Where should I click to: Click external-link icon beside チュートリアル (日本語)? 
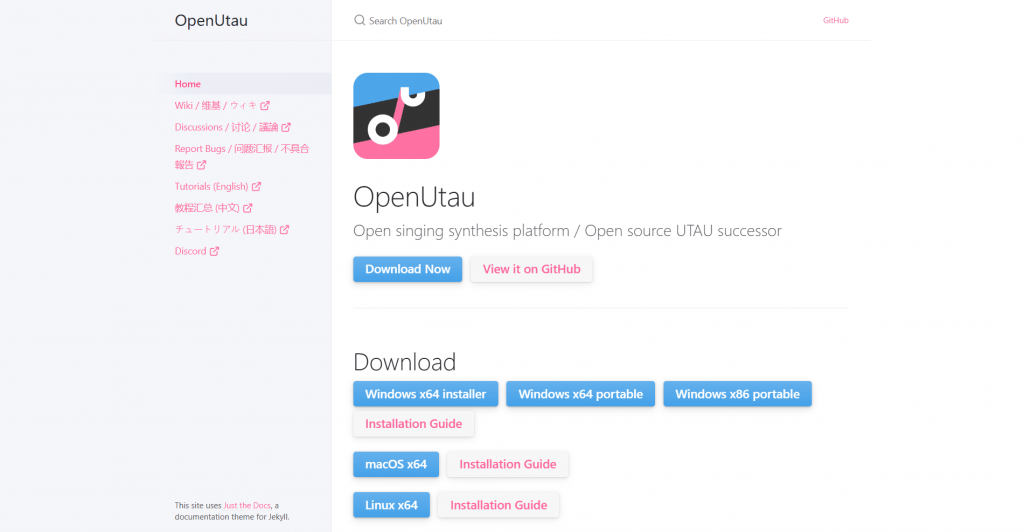click(284, 230)
